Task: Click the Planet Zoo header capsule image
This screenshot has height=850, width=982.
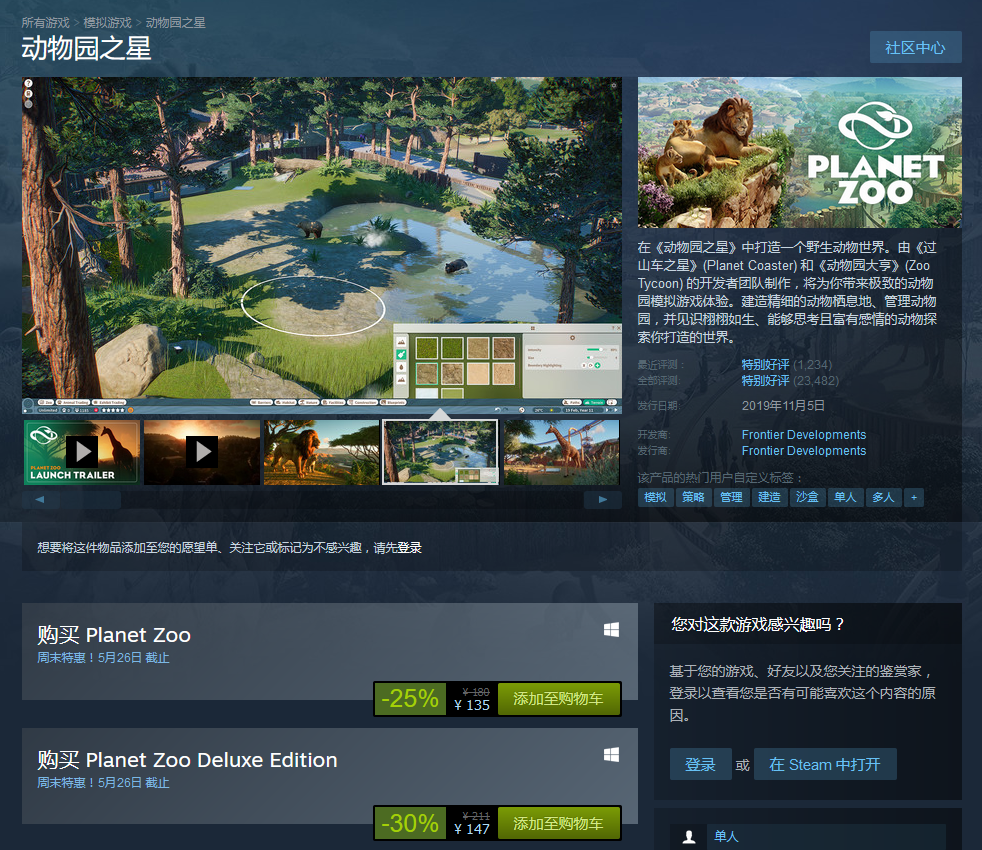Action: pos(800,152)
